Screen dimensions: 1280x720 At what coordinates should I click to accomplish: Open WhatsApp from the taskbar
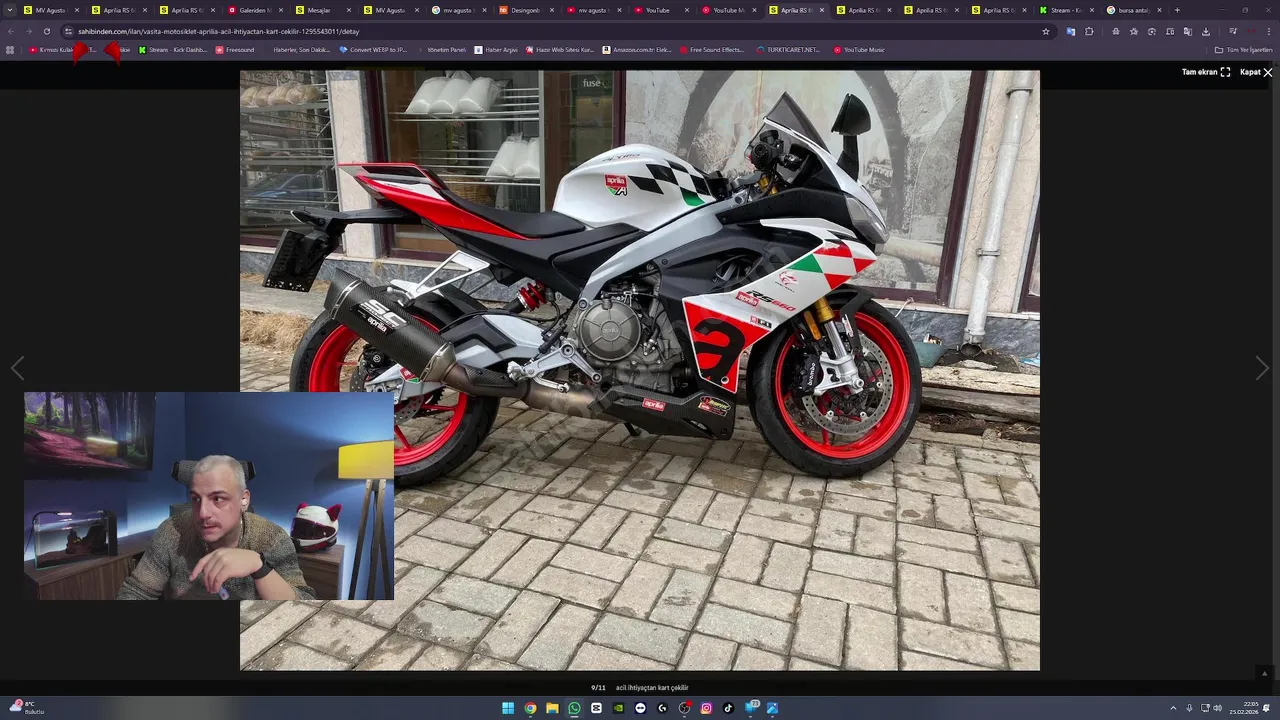coord(574,708)
